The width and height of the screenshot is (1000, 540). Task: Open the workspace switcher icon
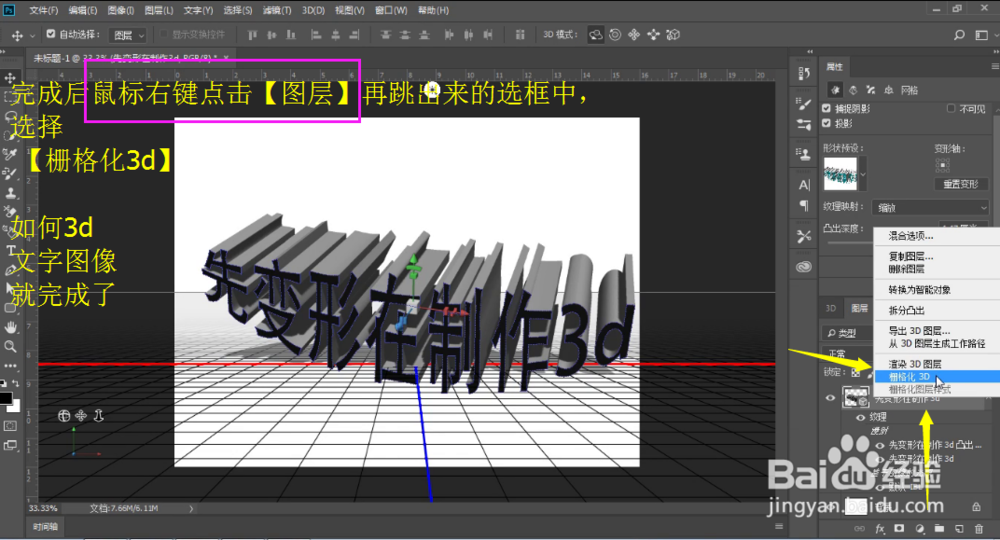[982, 35]
